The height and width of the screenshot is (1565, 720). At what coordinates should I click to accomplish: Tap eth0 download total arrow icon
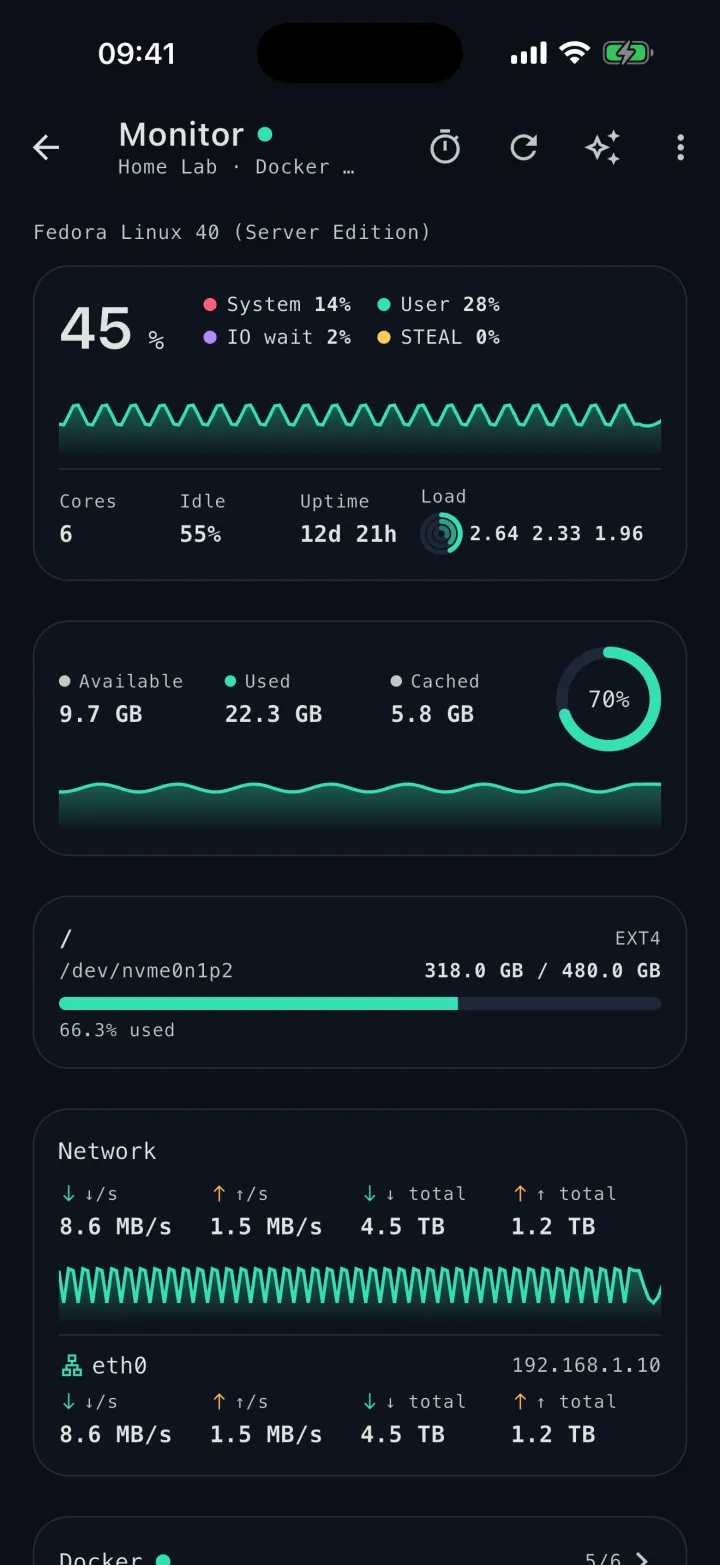click(370, 1401)
